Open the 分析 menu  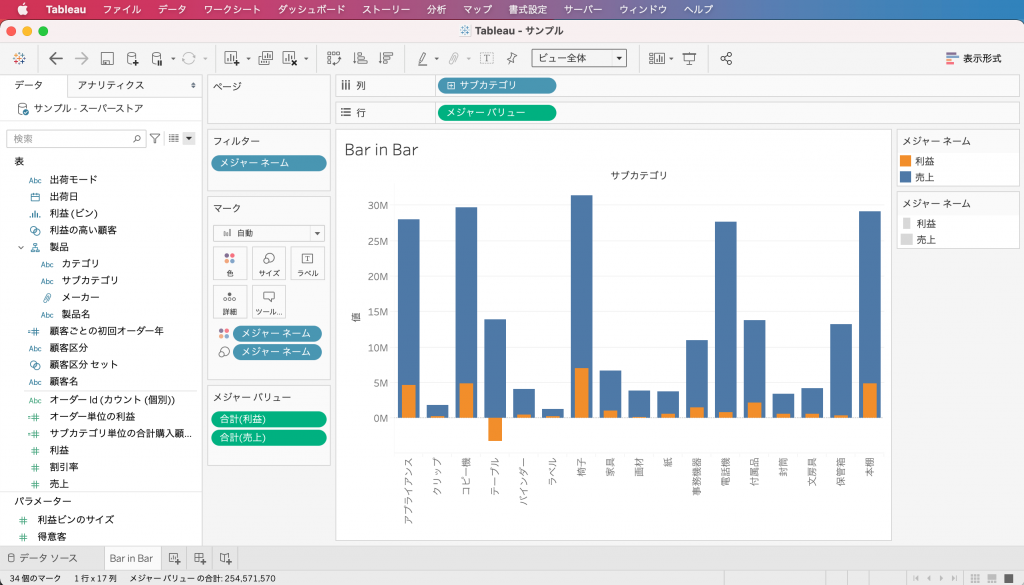[436, 9]
